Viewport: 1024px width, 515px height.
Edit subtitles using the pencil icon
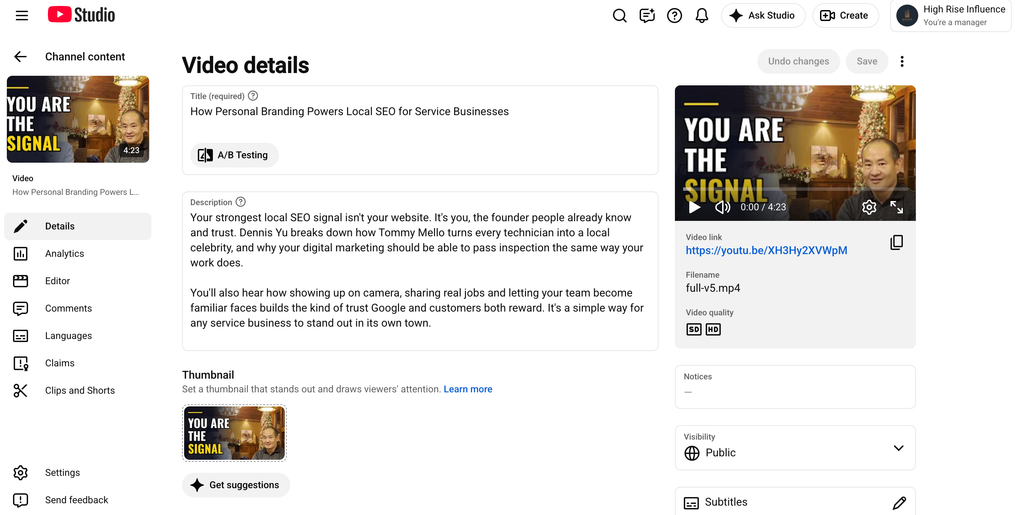[x=899, y=502]
